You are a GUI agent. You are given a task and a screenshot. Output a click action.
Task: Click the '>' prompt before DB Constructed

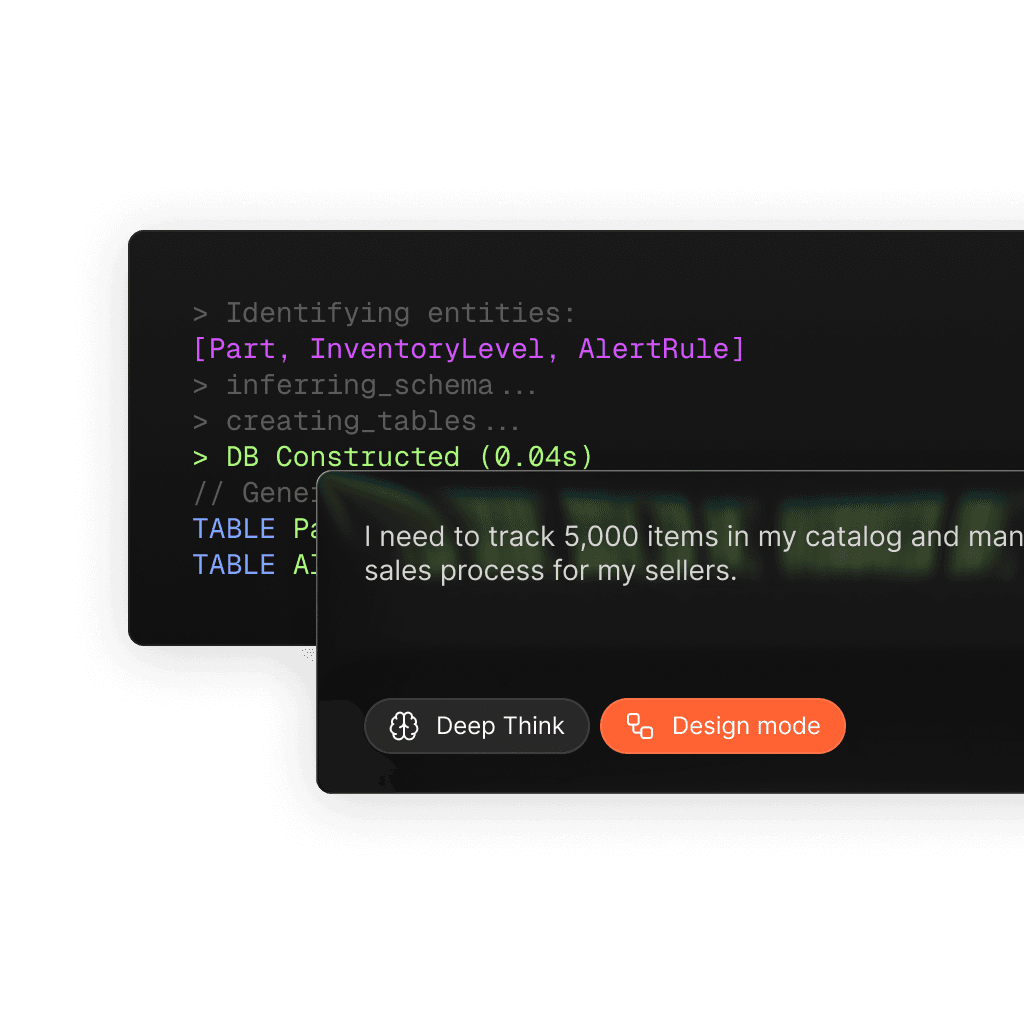[201, 457]
